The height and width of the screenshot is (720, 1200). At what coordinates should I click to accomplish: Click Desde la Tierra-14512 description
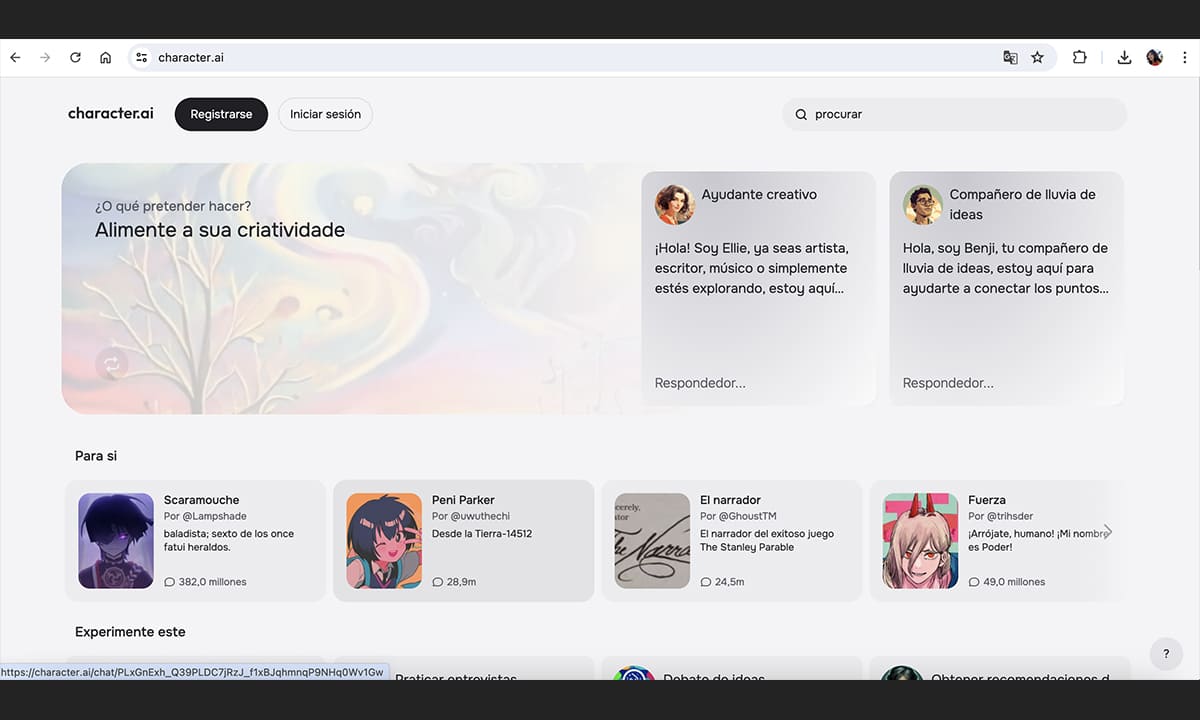(482, 534)
